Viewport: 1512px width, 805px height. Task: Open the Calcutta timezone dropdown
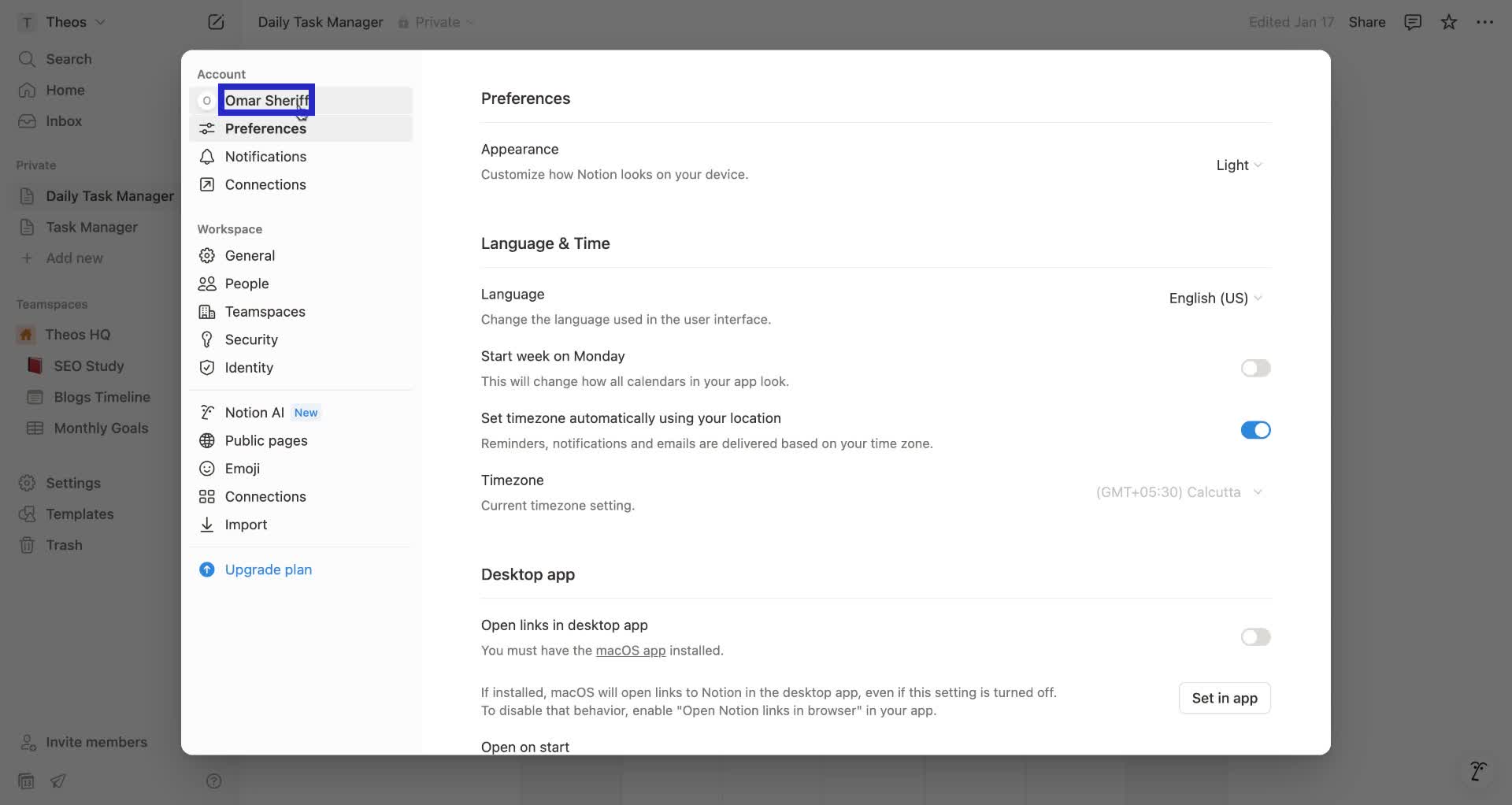click(x=1179, y=492)
